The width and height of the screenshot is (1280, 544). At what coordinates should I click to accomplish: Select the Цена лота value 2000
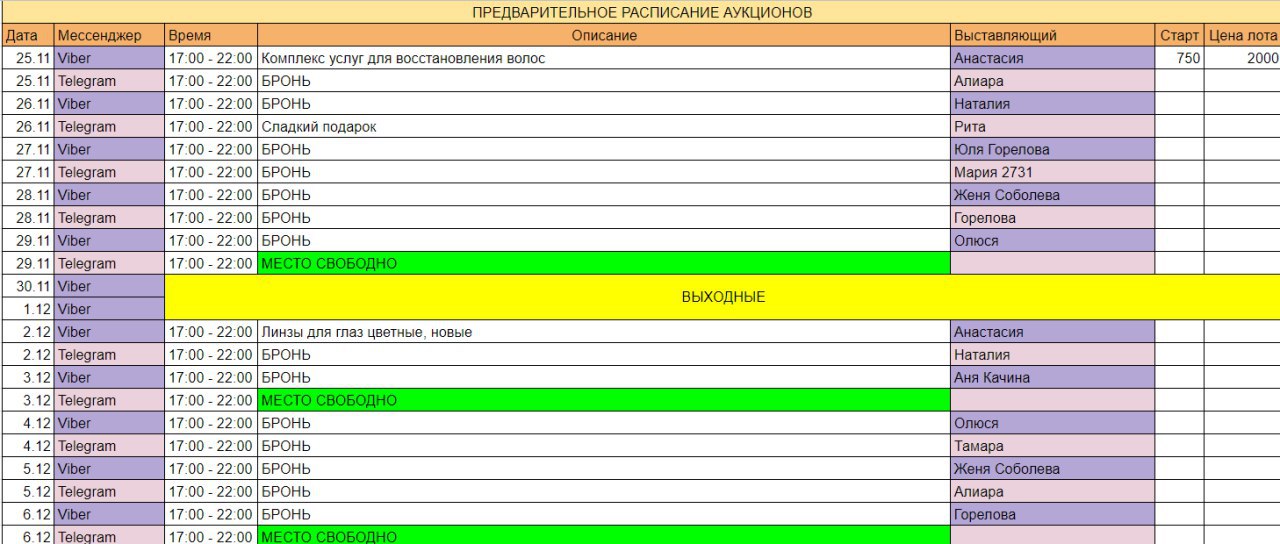click(1242, 58)
